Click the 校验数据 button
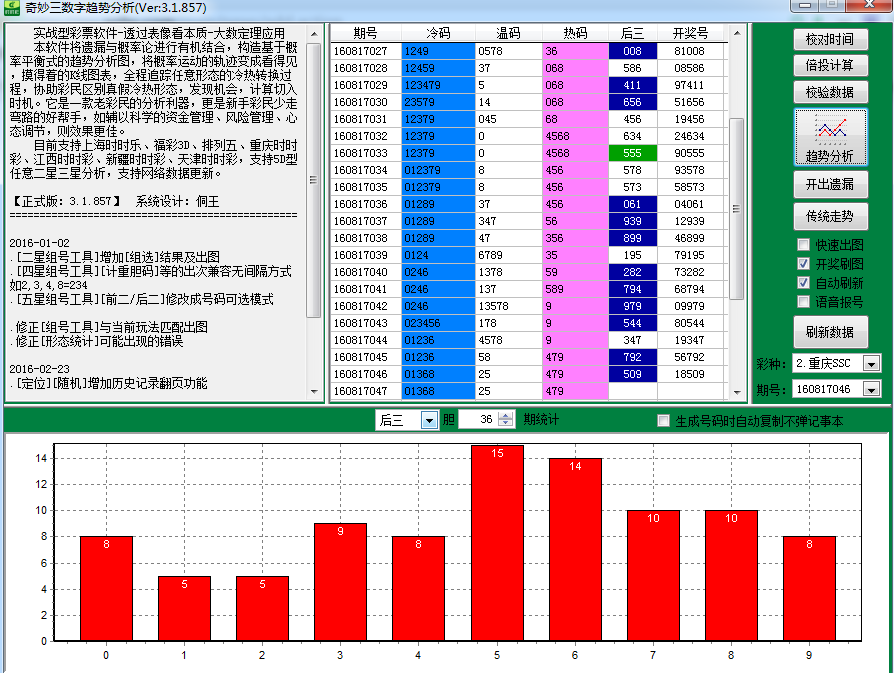Viewport: 894px width, 673px height. pyautogui.click(x=830, y=92)
